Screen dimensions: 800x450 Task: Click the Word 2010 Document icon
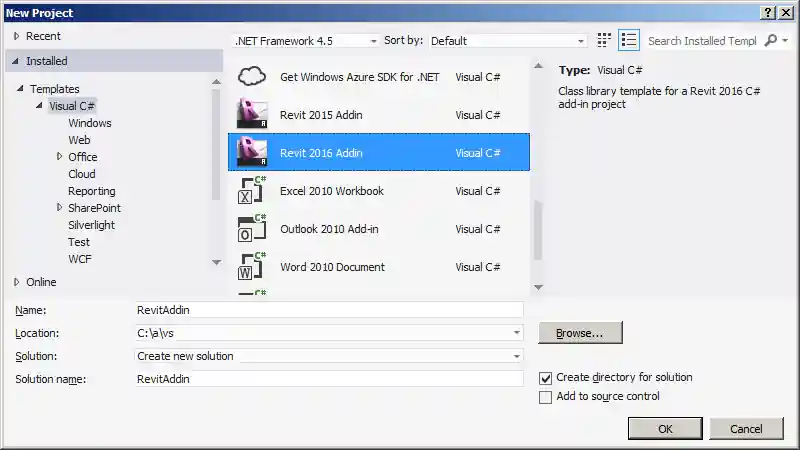(x=252, y=267)
